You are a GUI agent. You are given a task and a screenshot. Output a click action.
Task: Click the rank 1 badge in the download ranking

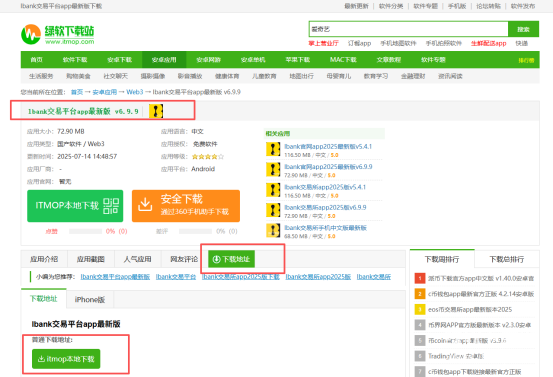click(x=420, y=278)
